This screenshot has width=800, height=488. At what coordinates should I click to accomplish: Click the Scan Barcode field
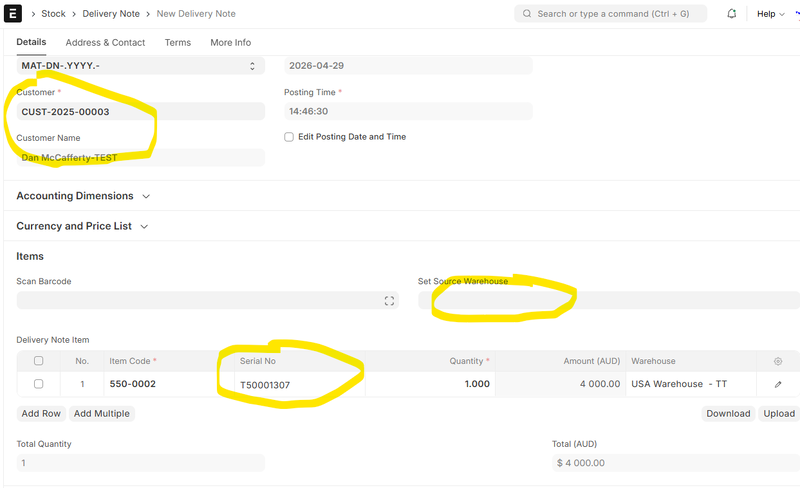(208, 301)
